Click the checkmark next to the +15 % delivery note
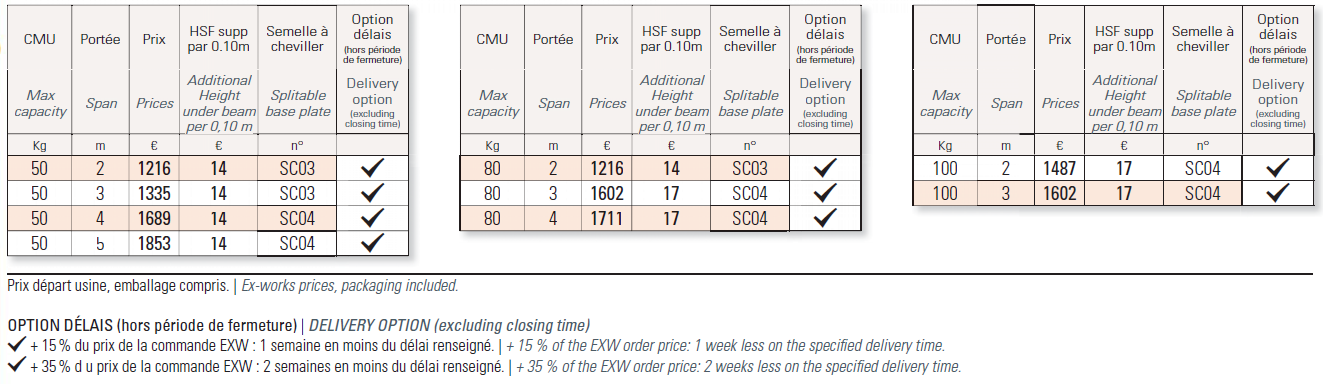Viewport: 1323px width, 384px height. (x=16, y=346)
